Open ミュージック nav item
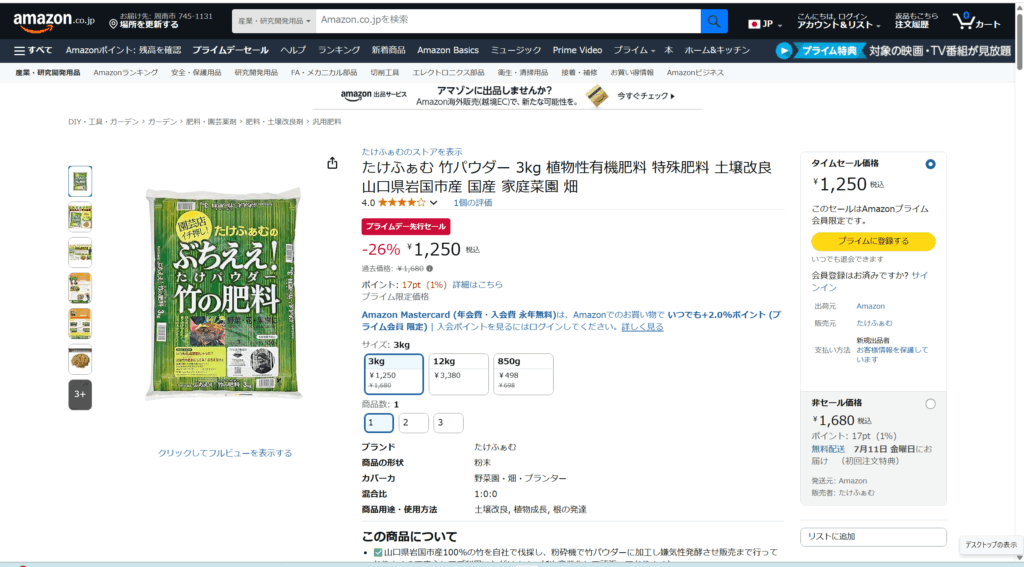 [x=516, y=50]
